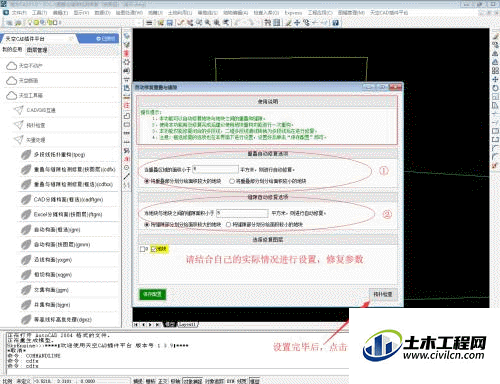This screenshot has height=384, width=500.
Task: Close the auto-repair dialog
Action: [395, 87]
